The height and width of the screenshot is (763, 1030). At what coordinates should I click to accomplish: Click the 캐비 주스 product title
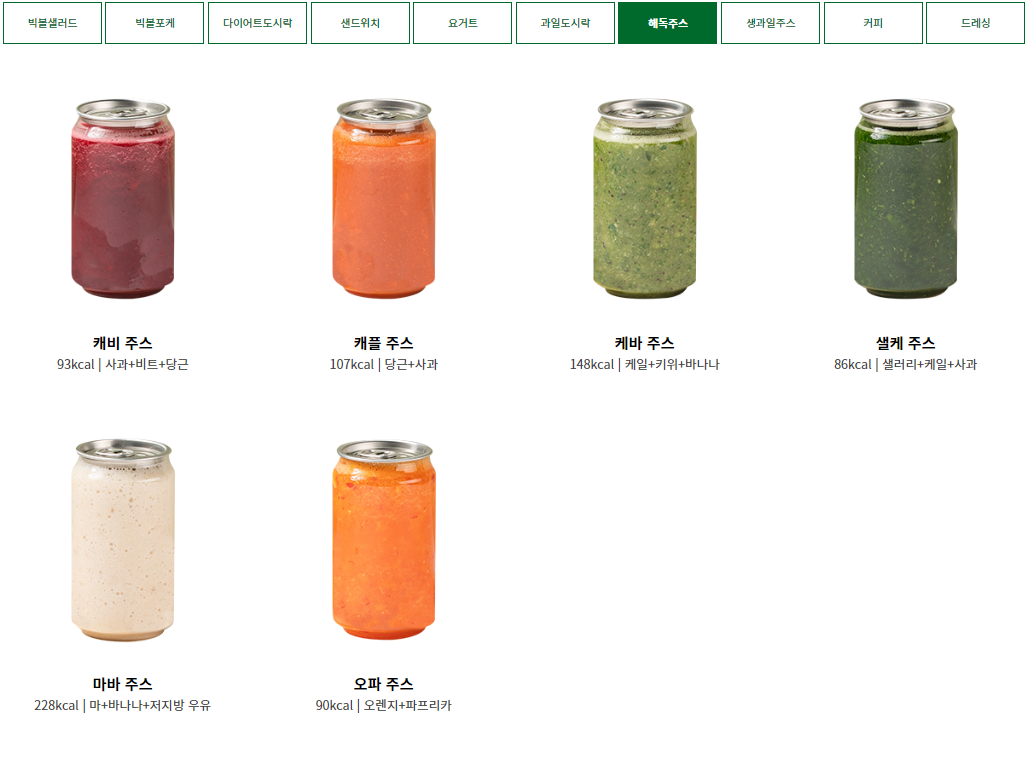(x=123, y=343)
